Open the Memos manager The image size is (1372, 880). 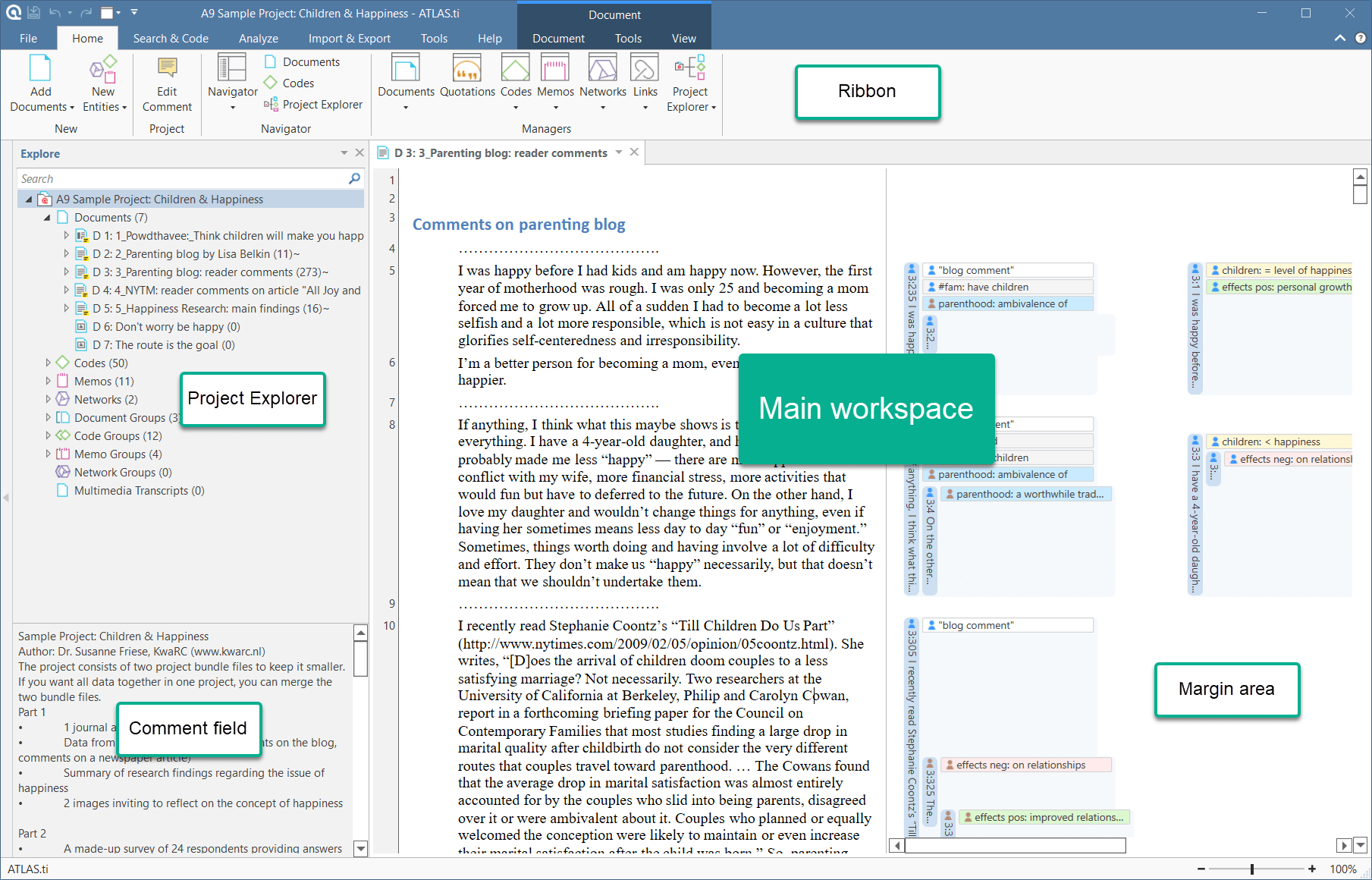pyautogui.click(x=555, y=83)
